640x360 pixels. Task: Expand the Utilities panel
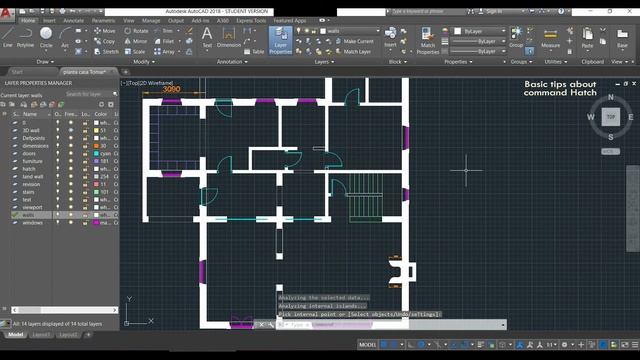[x=556, y=62]
